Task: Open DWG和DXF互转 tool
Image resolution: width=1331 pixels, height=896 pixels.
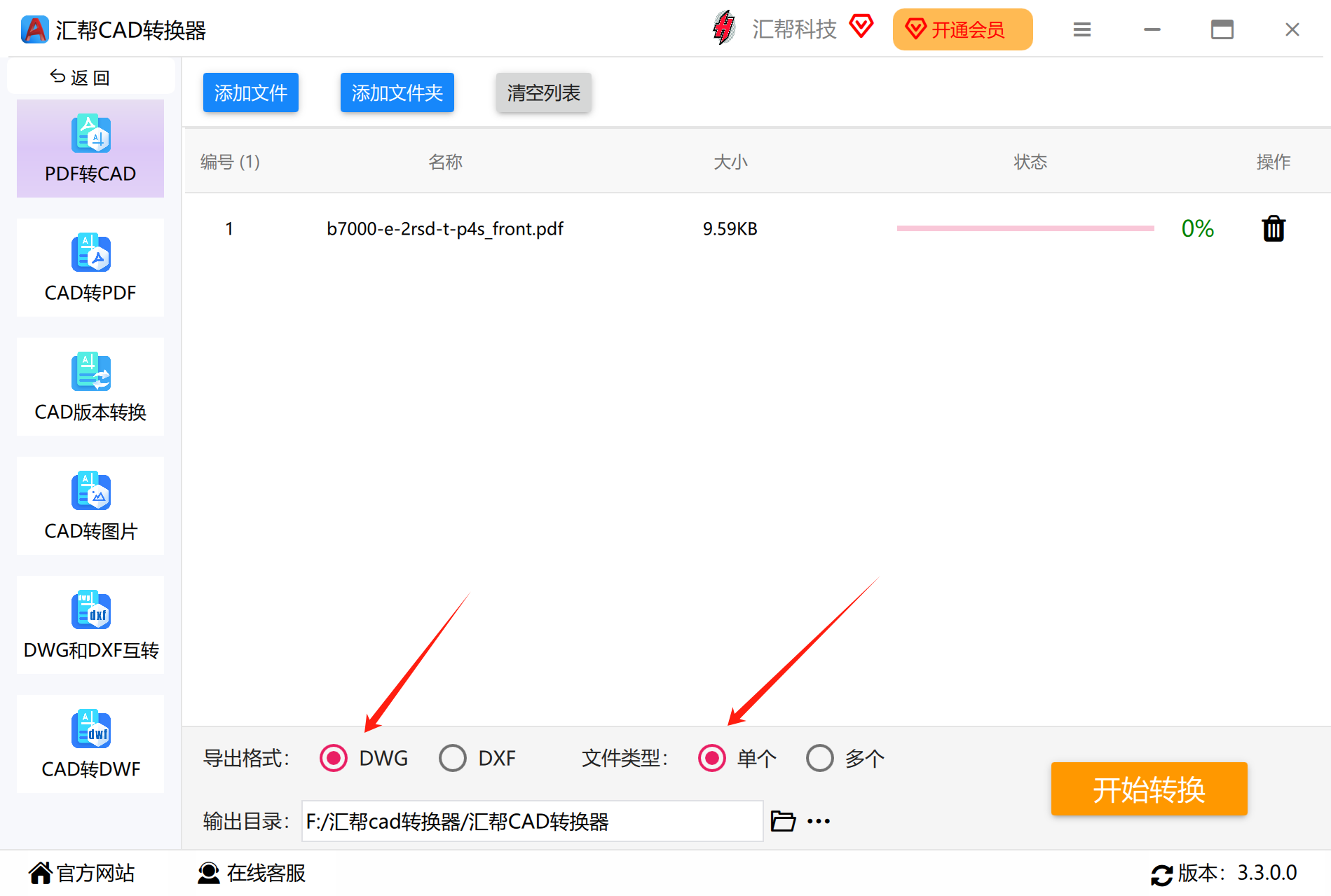Action: 90,625
